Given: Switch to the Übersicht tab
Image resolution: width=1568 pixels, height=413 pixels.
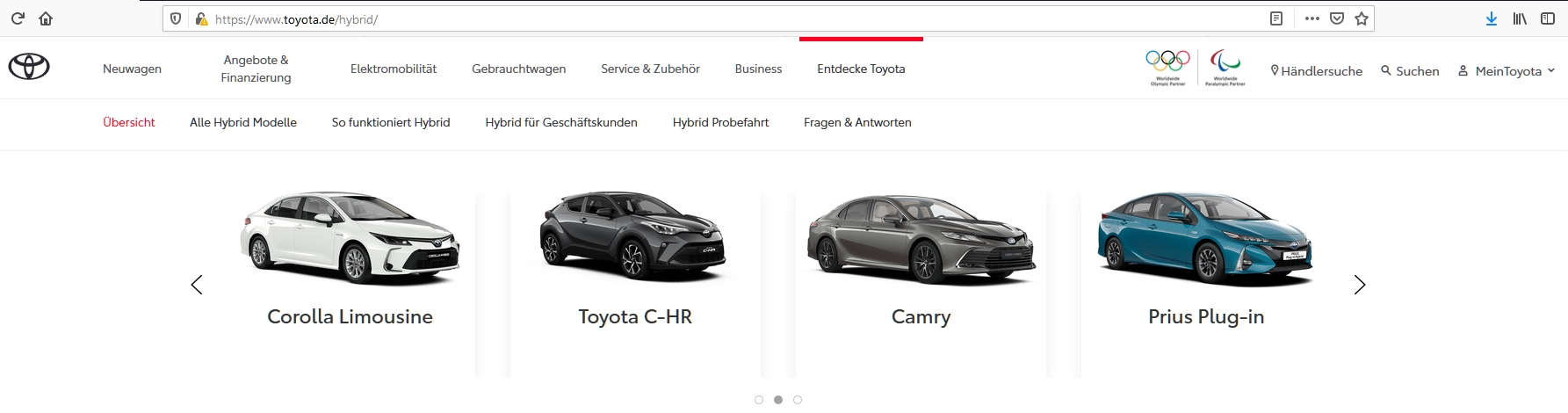Looking at the screenshot, I should [129, 122].
